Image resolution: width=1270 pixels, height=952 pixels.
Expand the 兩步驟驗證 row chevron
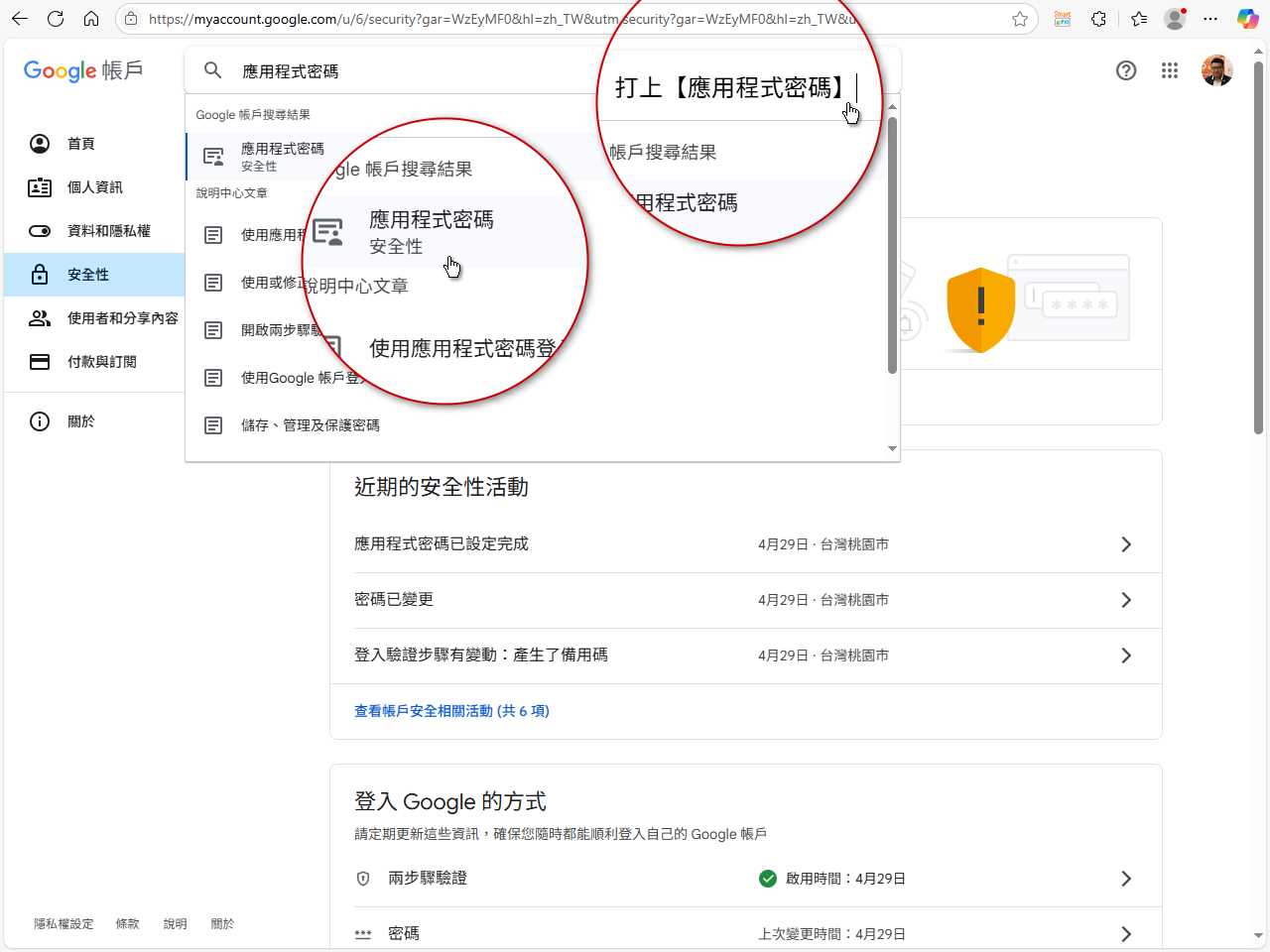[x=1126, y=879]
